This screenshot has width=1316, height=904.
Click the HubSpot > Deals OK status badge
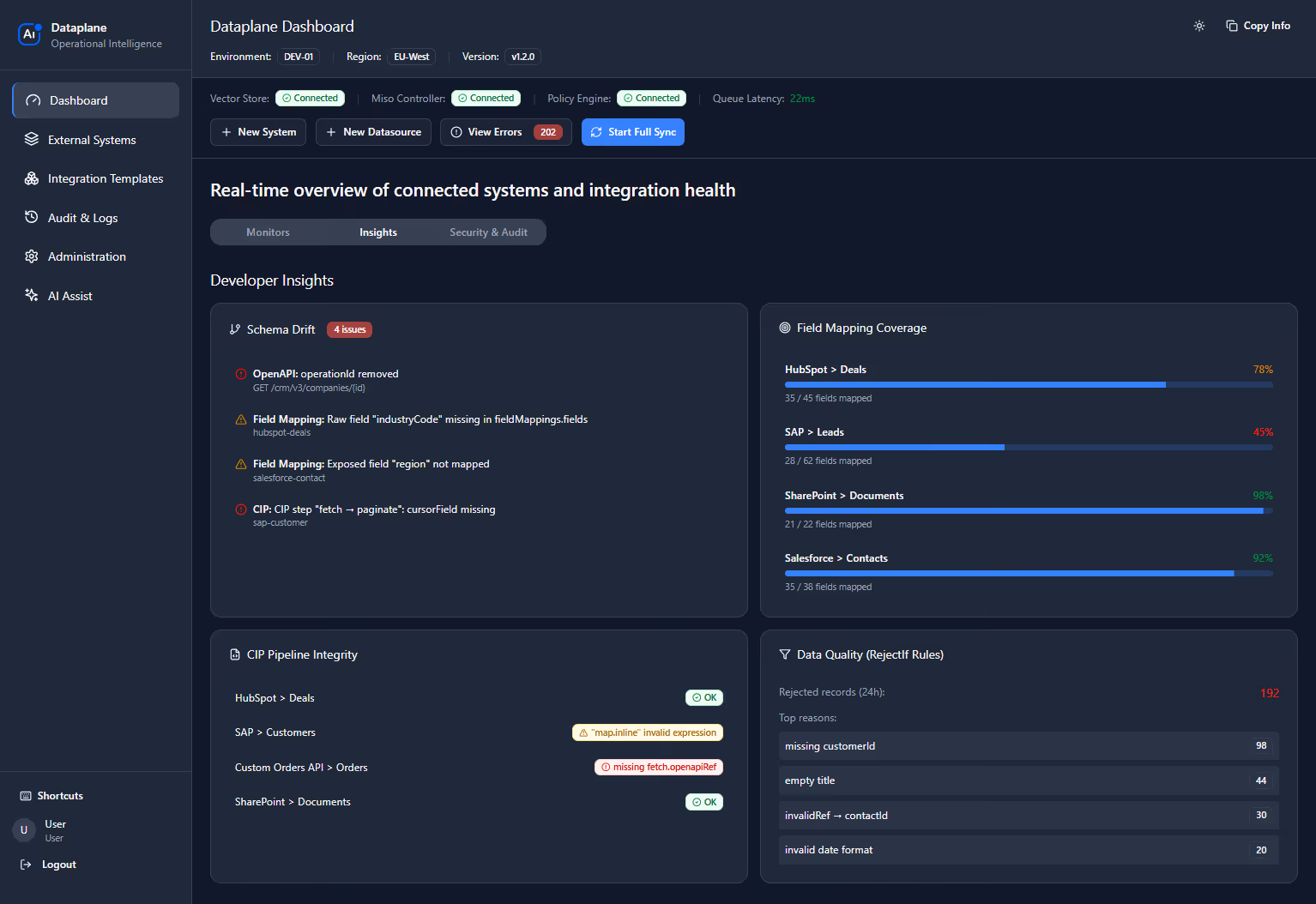(x=704, y=698)
